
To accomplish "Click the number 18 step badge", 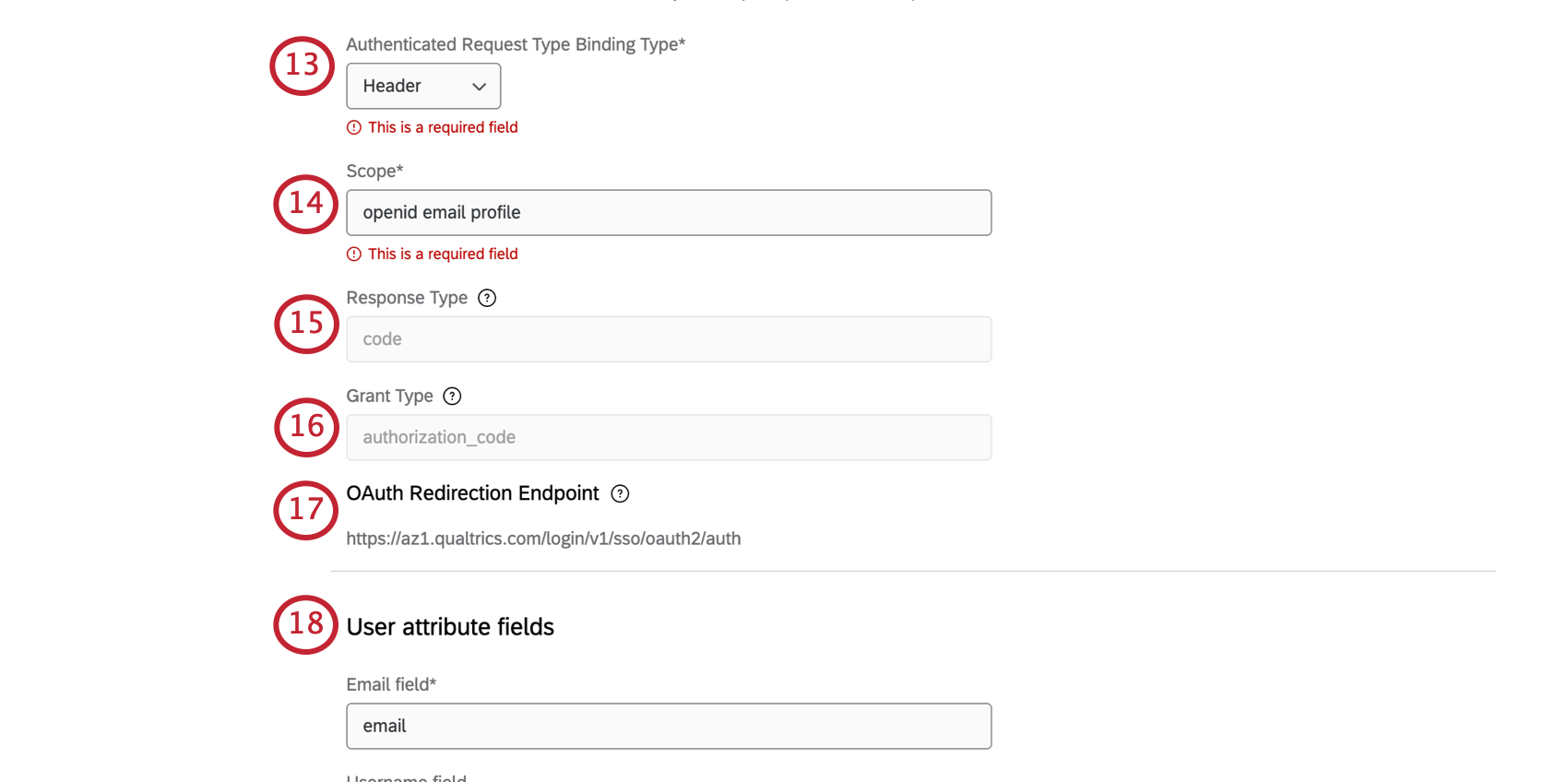I will click(x=305, y=624).
